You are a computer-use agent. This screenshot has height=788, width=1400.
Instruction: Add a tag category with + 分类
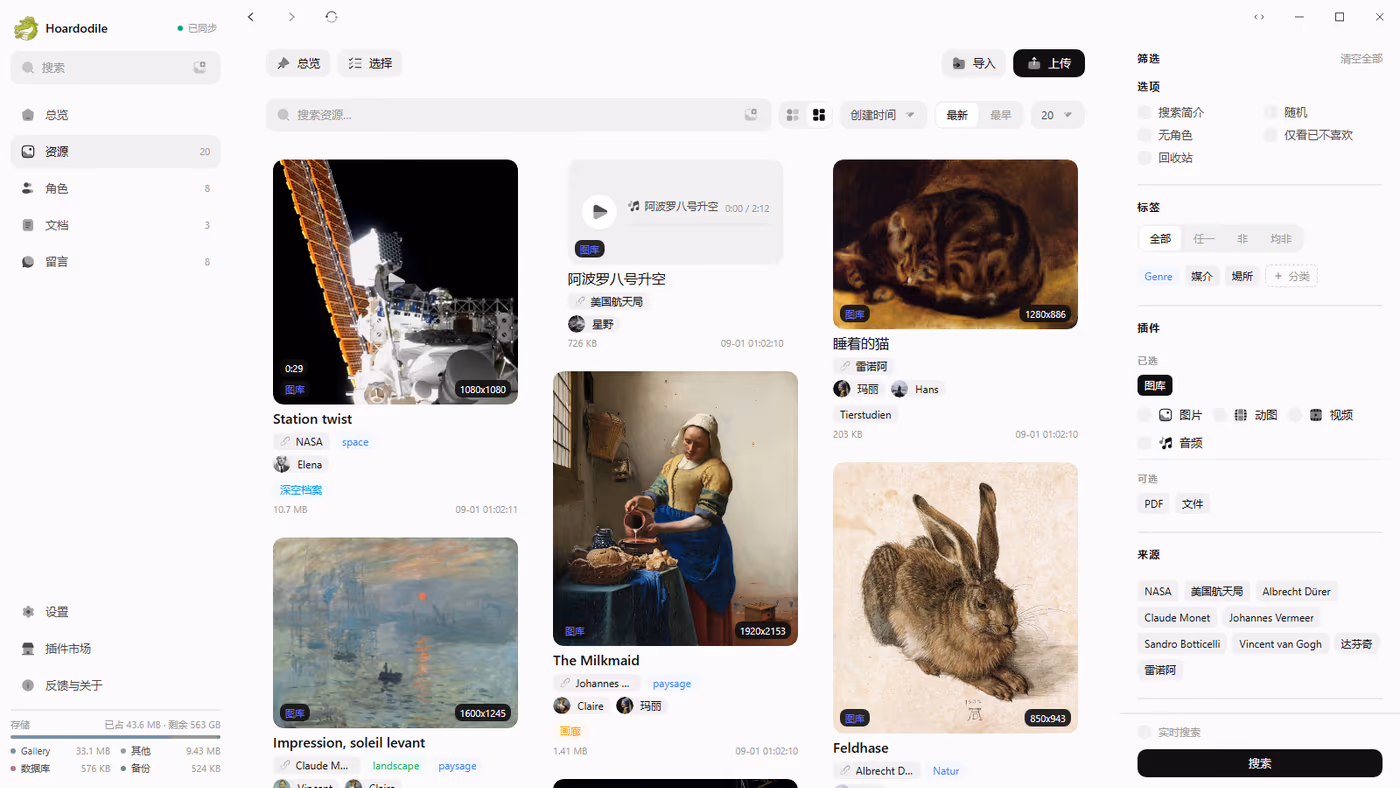click(1291, 276)
